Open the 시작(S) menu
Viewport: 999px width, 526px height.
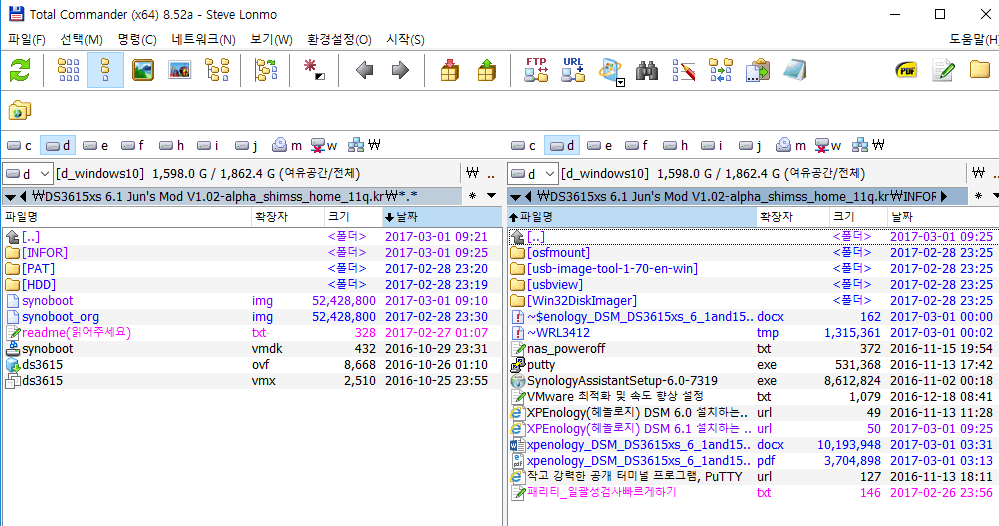pyautogui.click(x=405, y=39)
